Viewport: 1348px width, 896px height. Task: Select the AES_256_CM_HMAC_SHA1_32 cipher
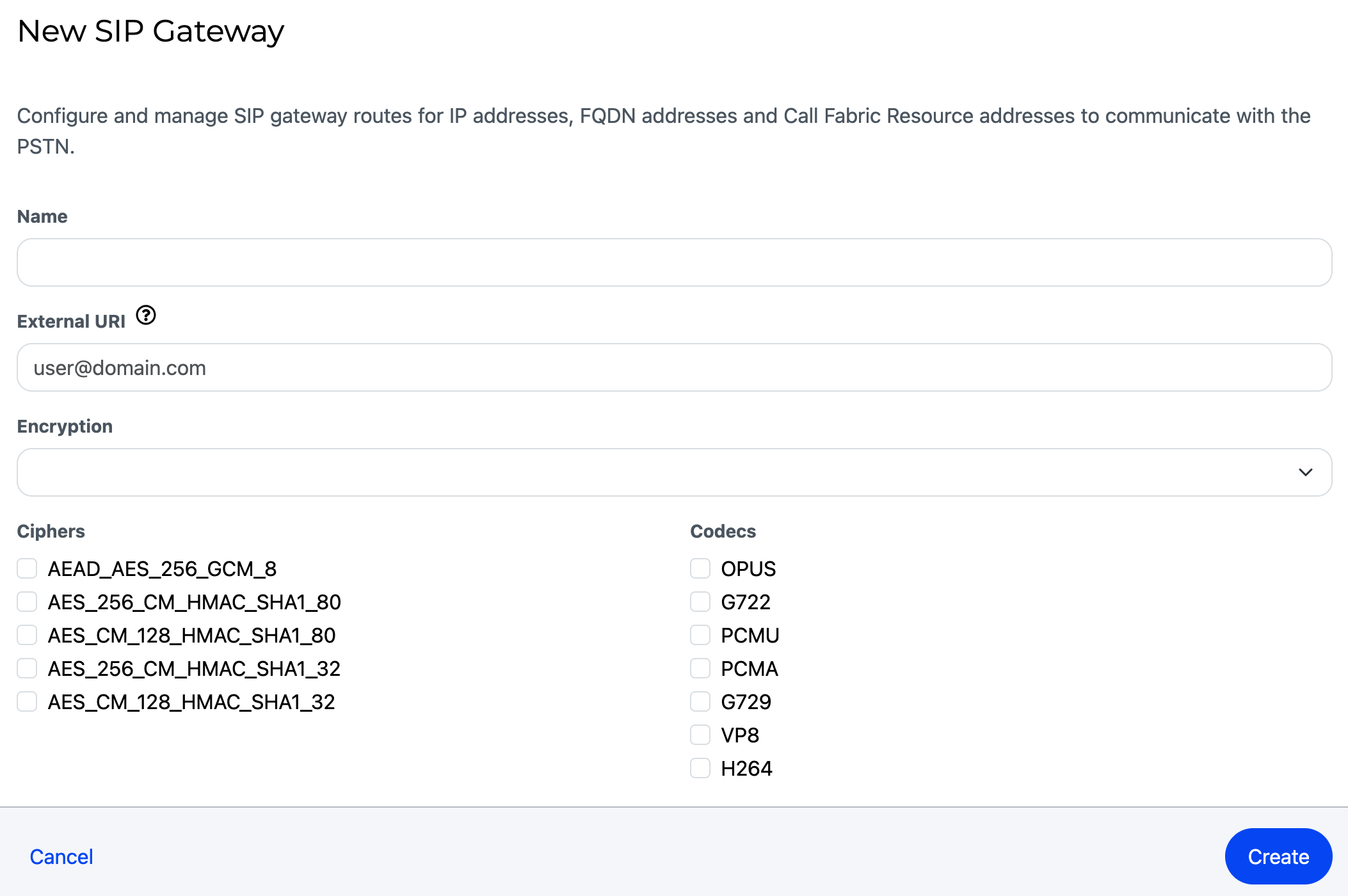click(x=27, y=668)
